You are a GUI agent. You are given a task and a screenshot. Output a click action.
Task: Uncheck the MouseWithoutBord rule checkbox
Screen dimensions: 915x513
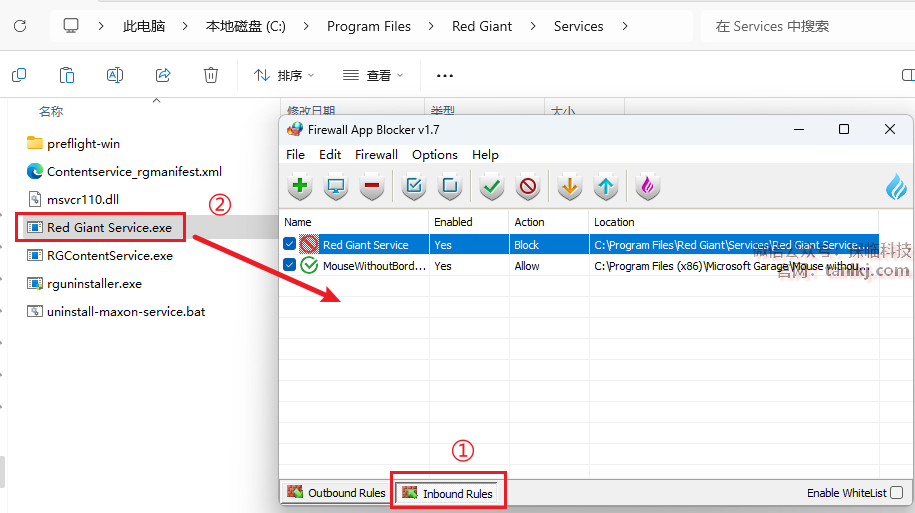[x=289, y=265]
